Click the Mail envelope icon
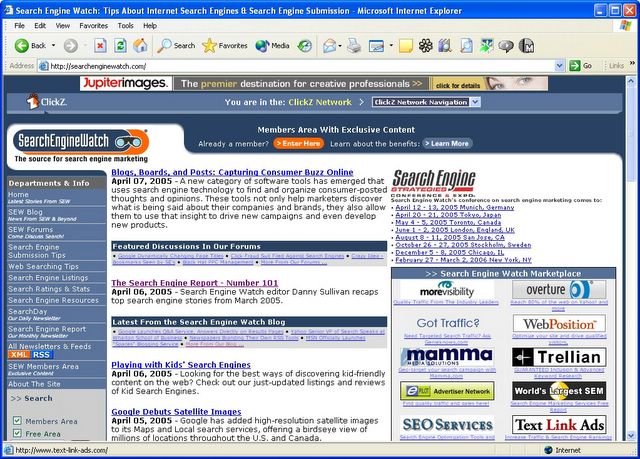 tap(329, 46)
